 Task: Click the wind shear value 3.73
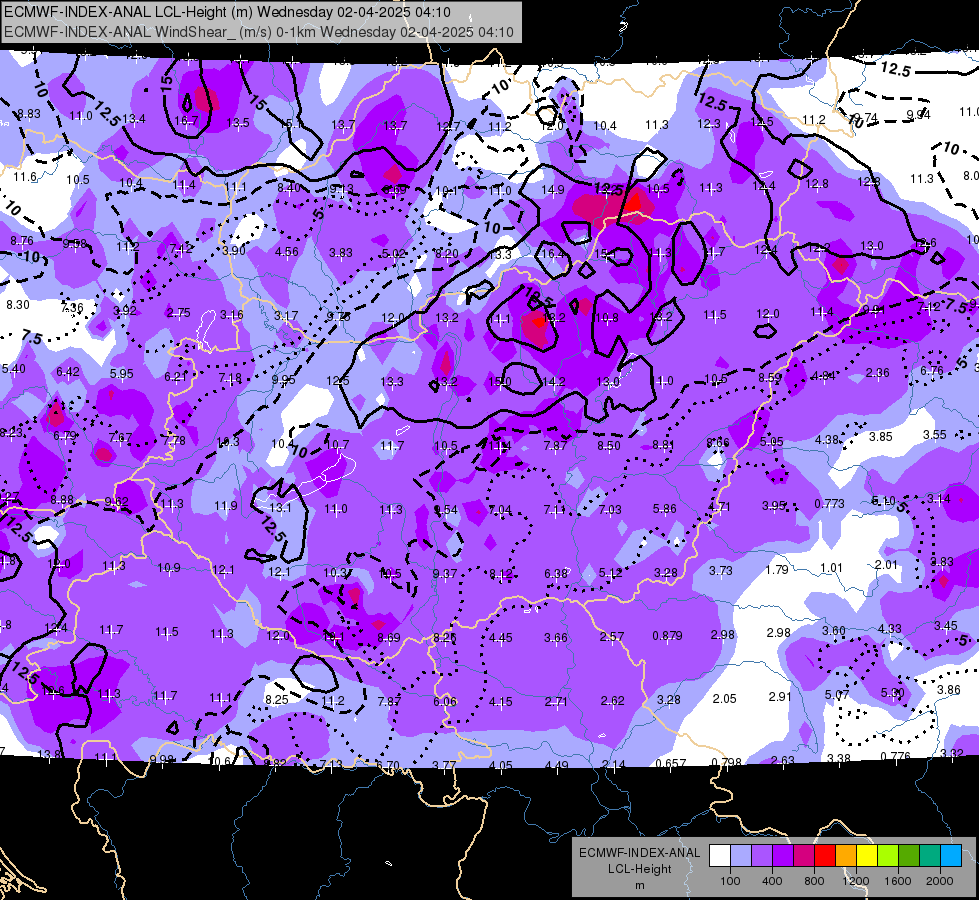pyautogui.click(x=721, y=571)
